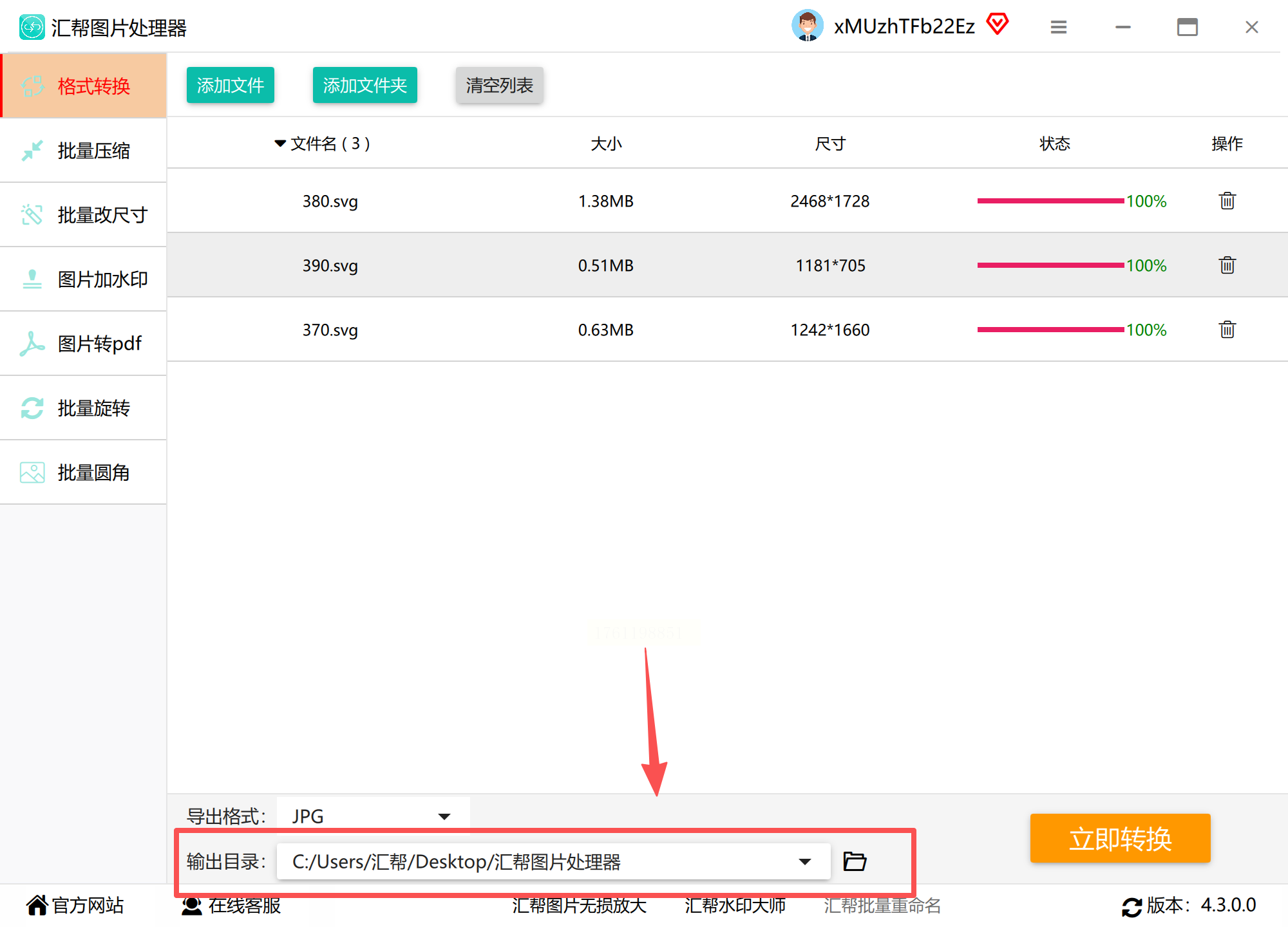The height and width of the screenshot is (927, 1288).
Task: Click the progress bar of 380.svg
Action: click(x=1050, y=201)
